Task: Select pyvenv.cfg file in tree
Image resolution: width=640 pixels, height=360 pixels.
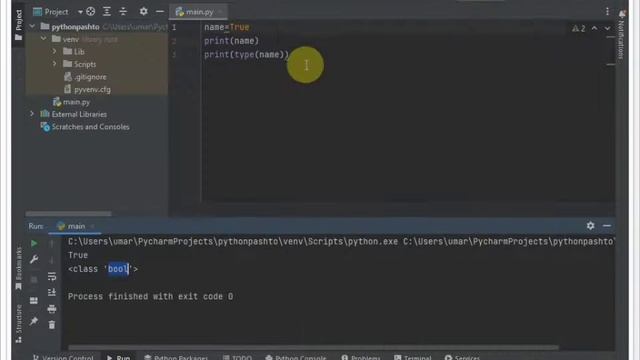Action: (x=87, y=89)
